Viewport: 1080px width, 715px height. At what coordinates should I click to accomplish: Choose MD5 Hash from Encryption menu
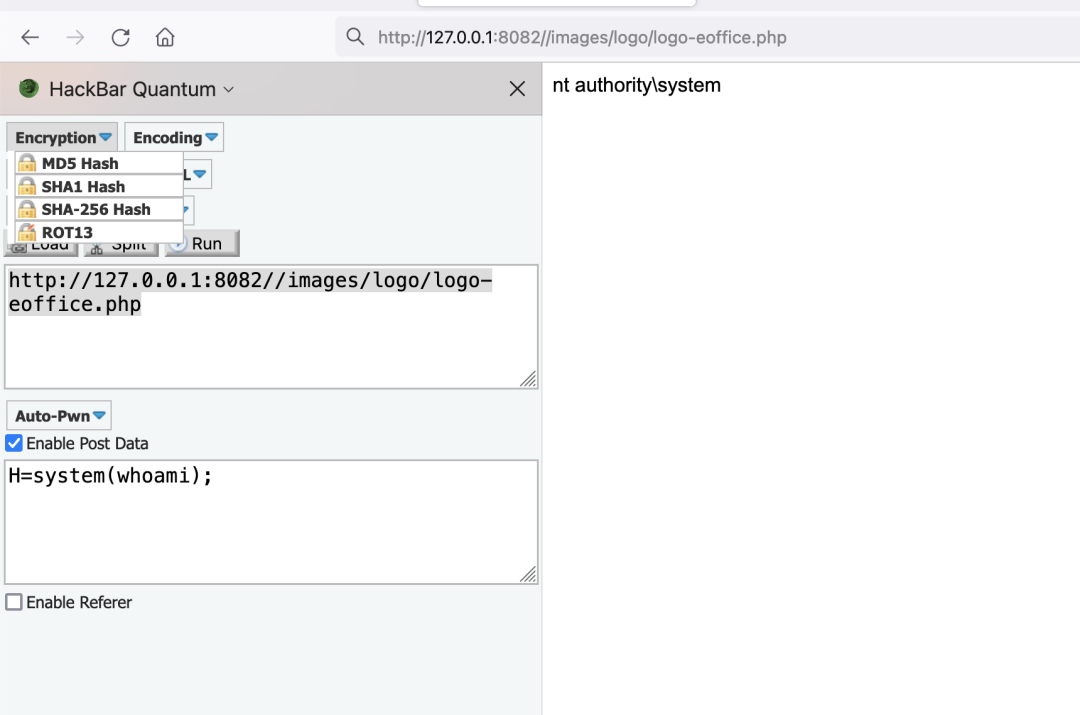(x=99, y=163)
